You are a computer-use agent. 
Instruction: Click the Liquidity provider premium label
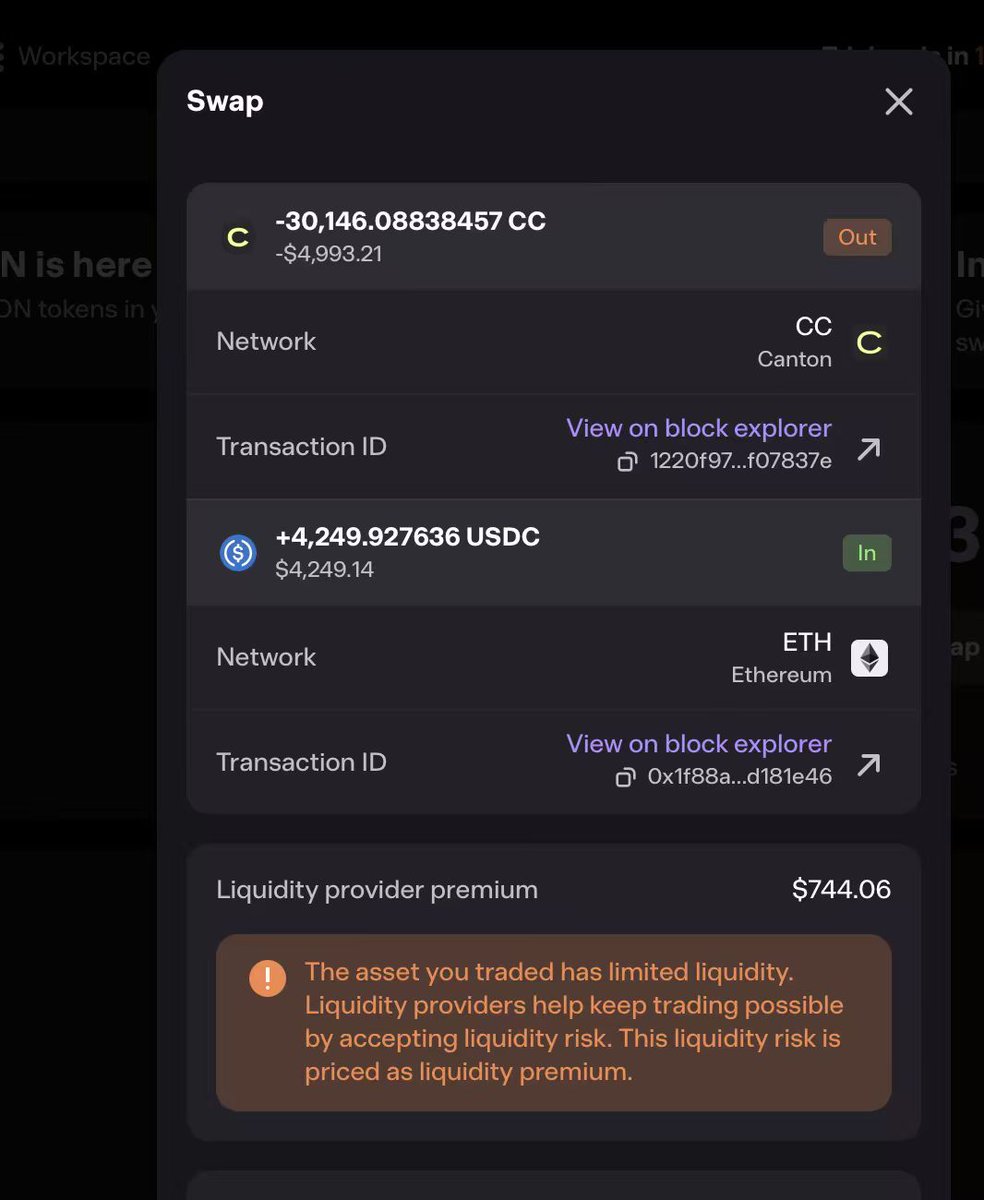(x=377, y=889)
